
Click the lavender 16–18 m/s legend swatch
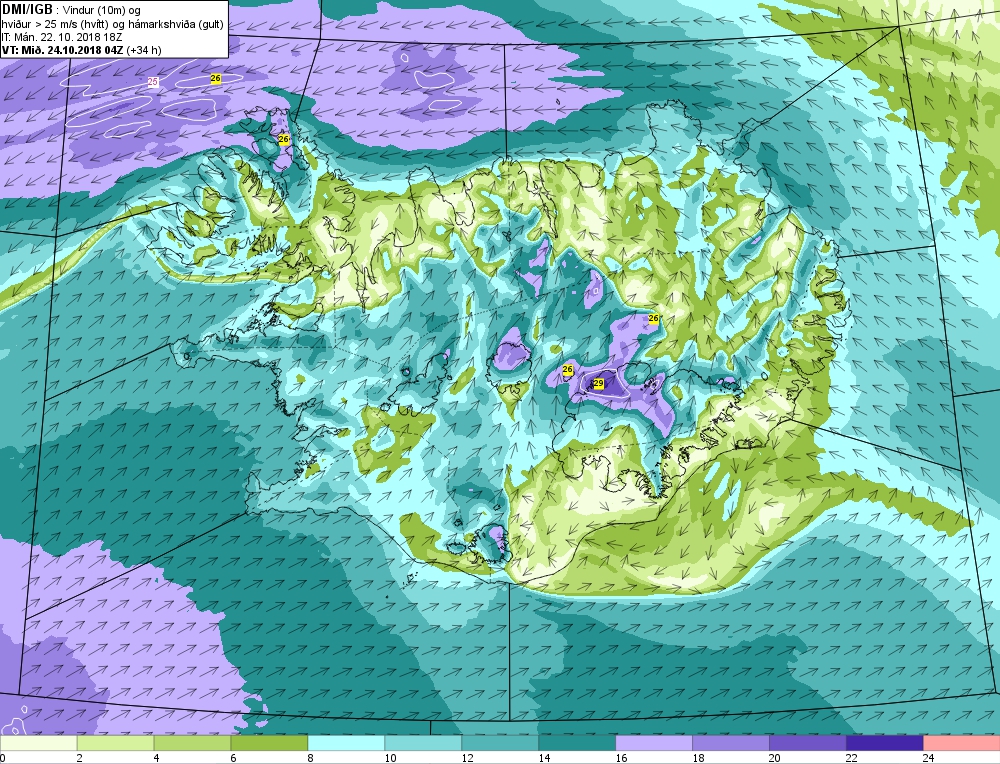coord(654,743)
